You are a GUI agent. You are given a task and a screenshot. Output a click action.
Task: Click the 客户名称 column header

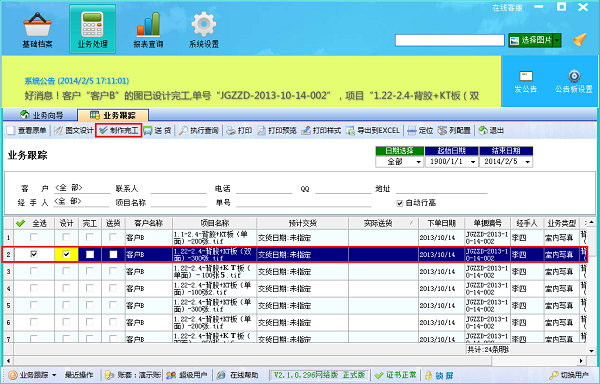tap(149, 223)
